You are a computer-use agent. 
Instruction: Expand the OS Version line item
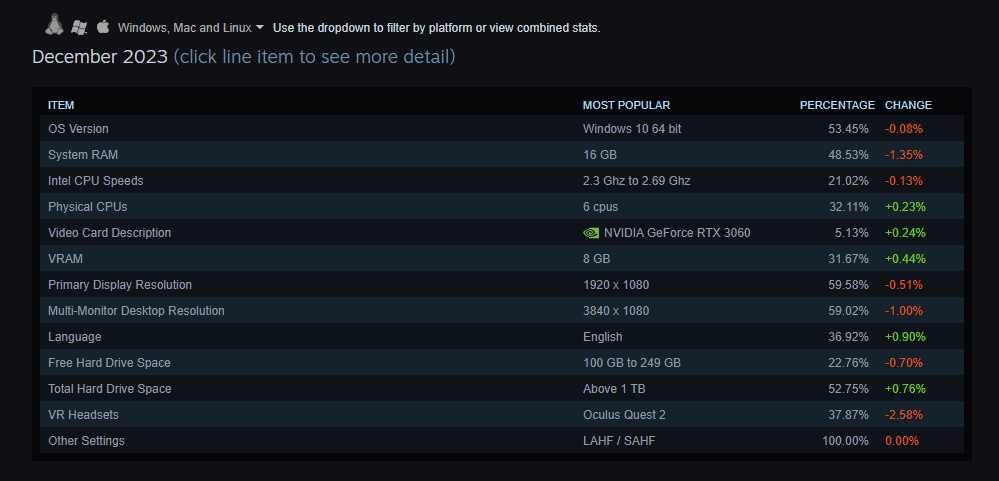(x=78, y=129)
